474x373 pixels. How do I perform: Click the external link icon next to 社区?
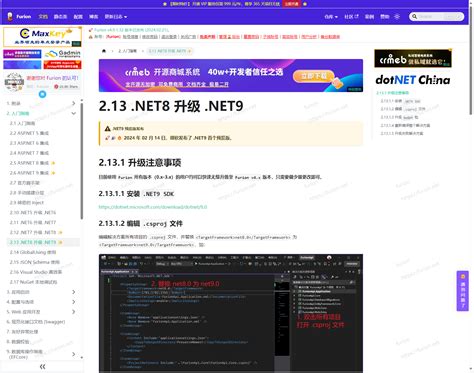coord(356,16)
